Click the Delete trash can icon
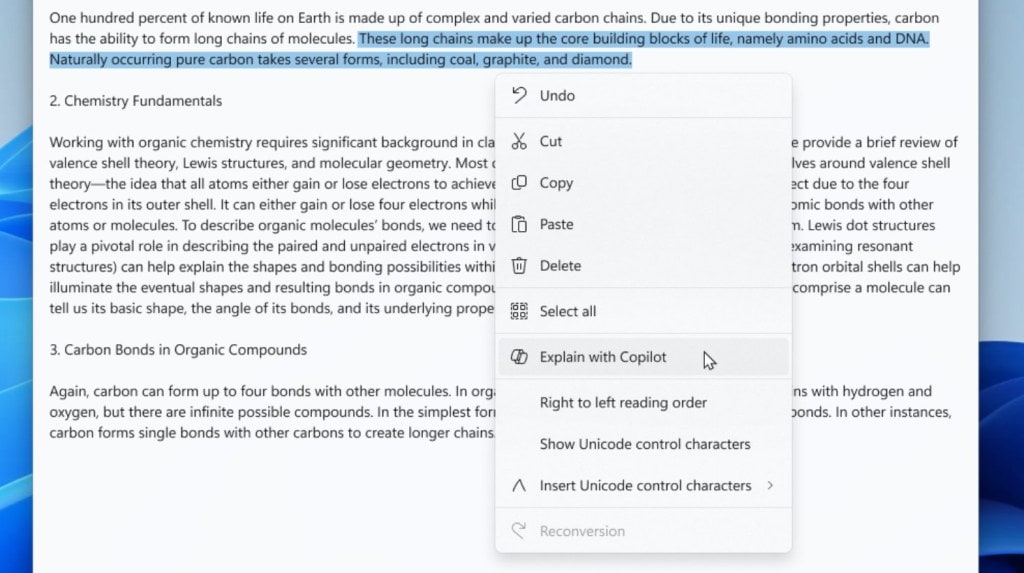 [x=518, y=265]
